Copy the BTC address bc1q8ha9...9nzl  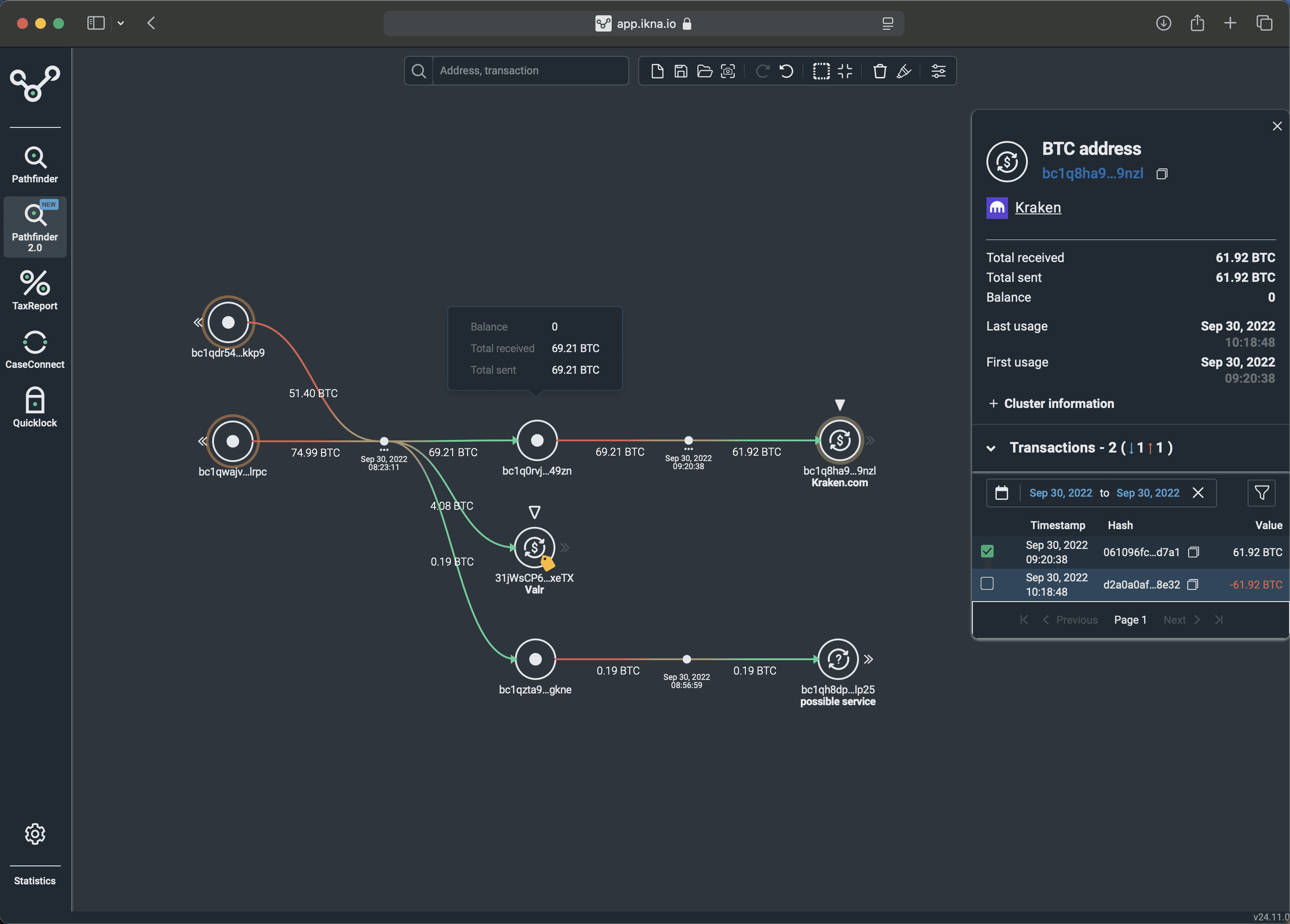[1162, 174]
